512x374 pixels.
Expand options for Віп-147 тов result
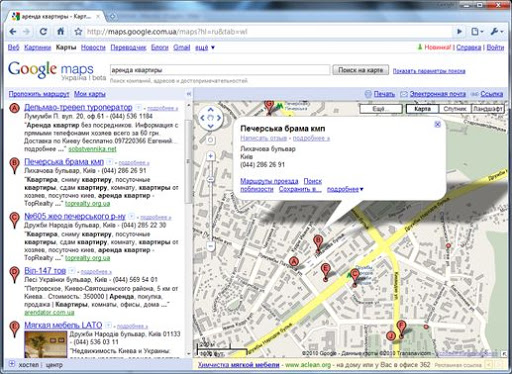pyautogui.click(x=72, y=271)
